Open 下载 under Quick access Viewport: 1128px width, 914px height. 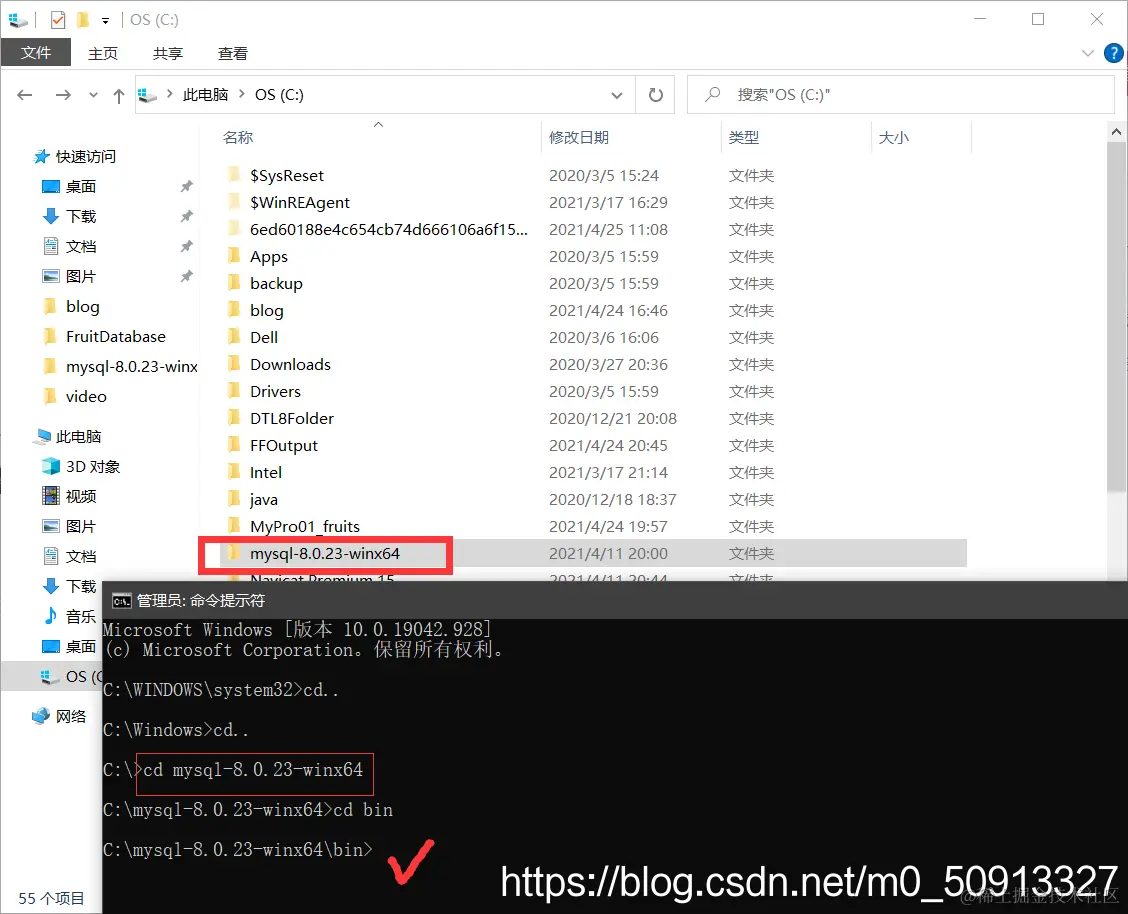81,216
